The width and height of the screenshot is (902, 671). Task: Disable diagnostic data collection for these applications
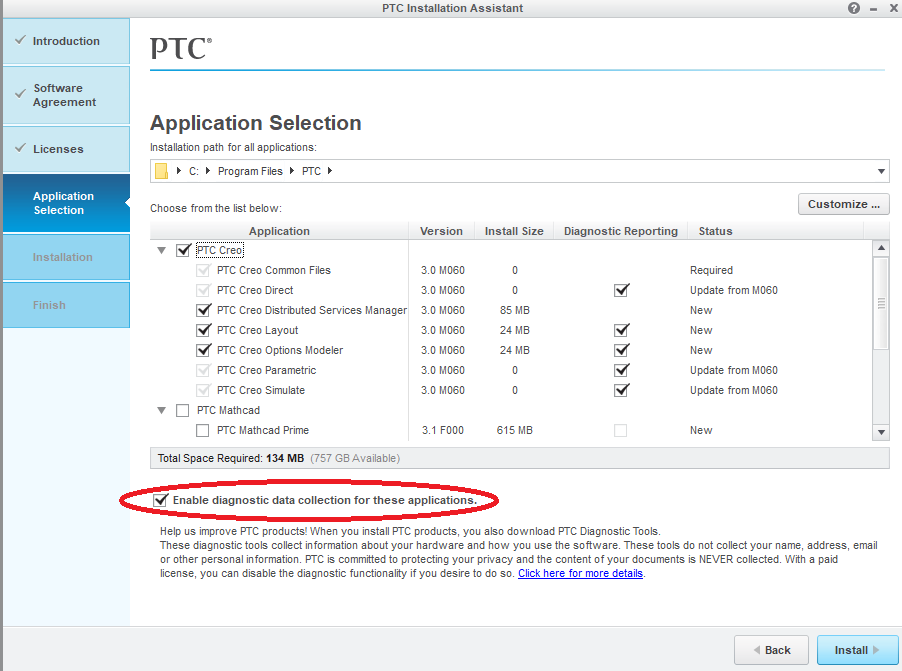[162, 500]
